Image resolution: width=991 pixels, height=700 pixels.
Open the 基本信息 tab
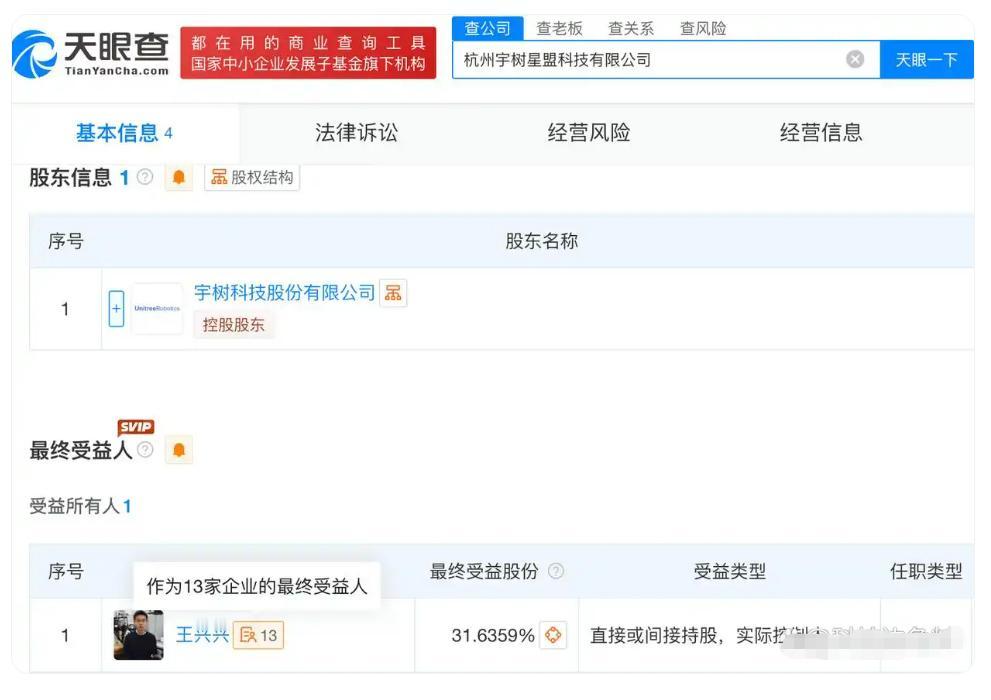(x=125, y=133)
